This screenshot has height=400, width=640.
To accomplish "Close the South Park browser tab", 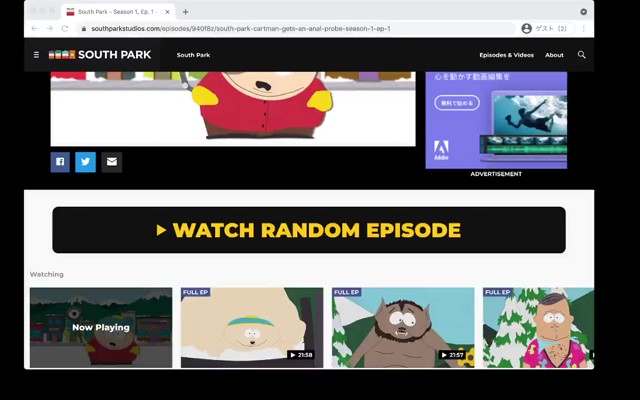I will coord(167,12).
